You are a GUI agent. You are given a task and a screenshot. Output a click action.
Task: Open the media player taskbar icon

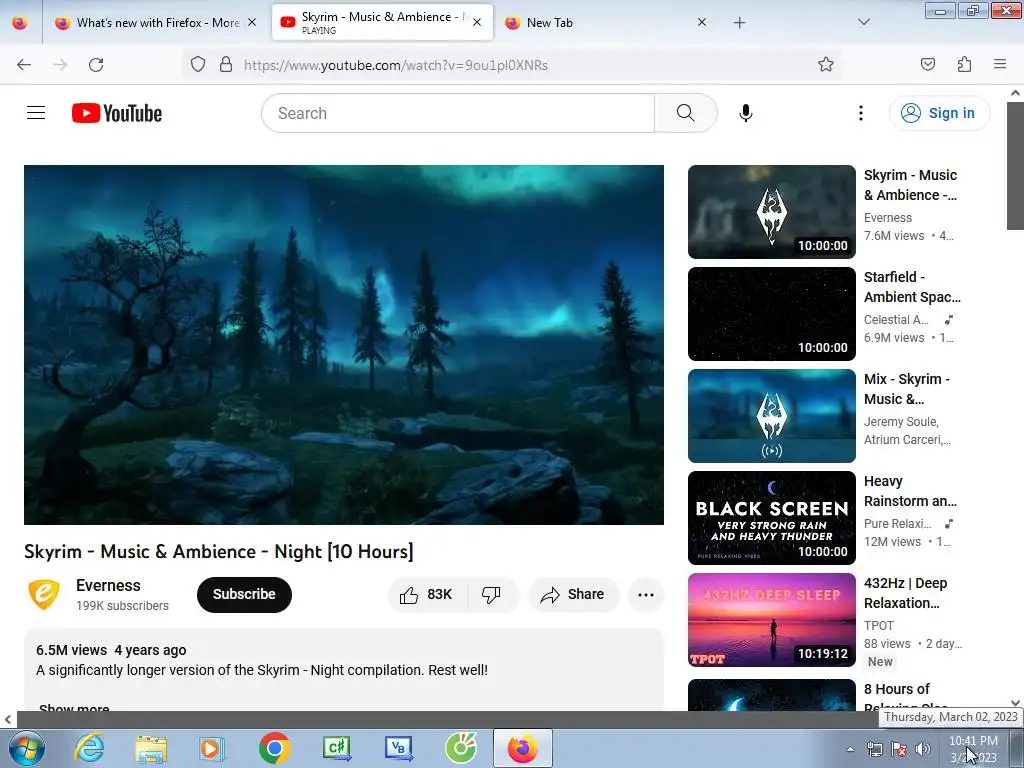click(x=212, y=748)
